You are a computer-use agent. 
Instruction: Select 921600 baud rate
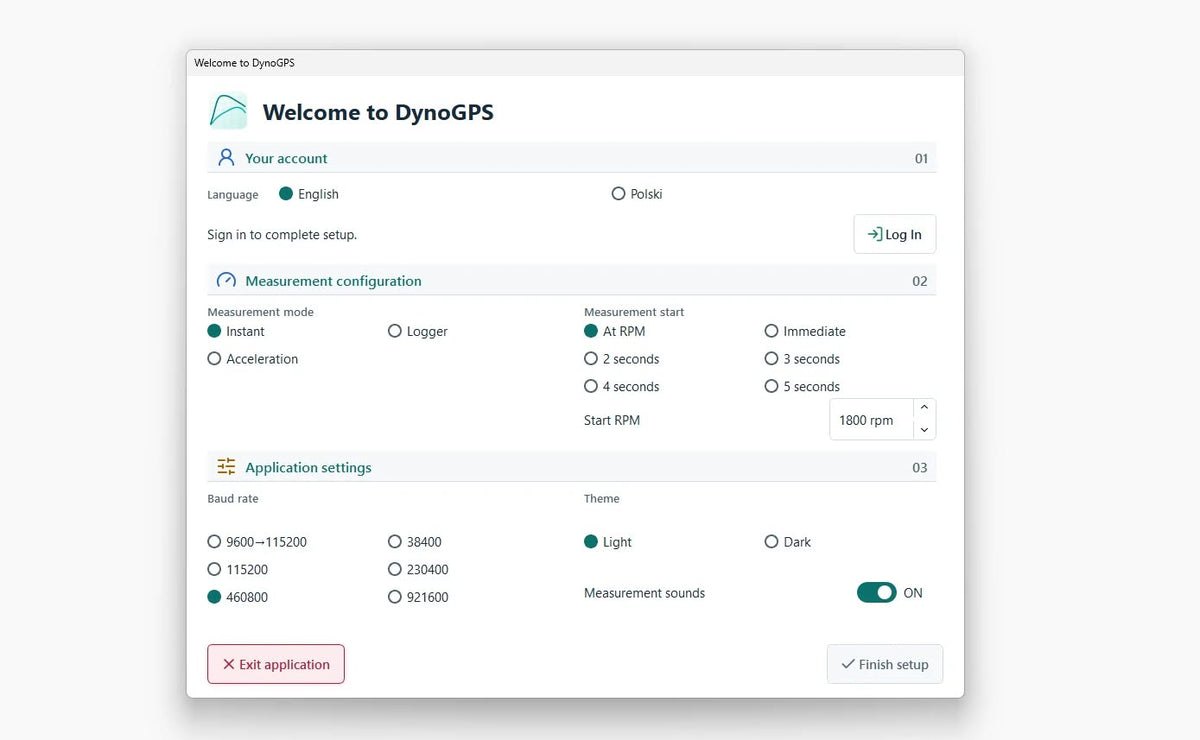click(x=418, y=597)
